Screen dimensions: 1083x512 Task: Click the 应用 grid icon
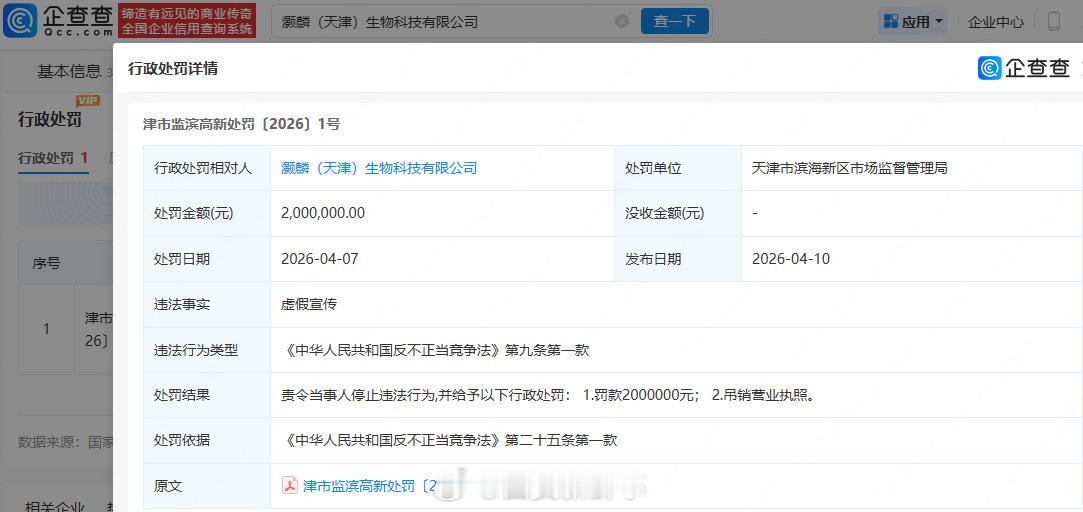point(891,21)
